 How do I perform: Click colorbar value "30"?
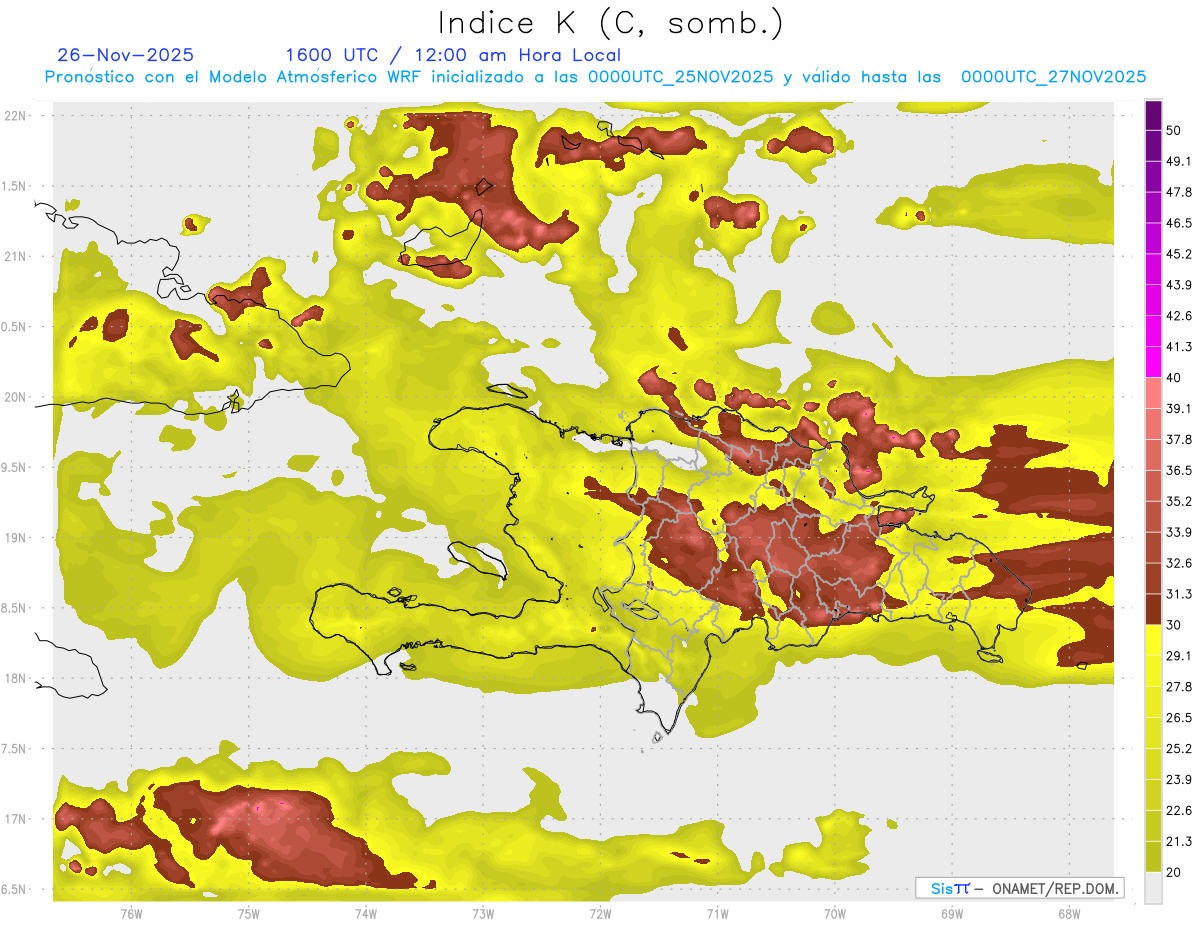tap(1175, 625)
